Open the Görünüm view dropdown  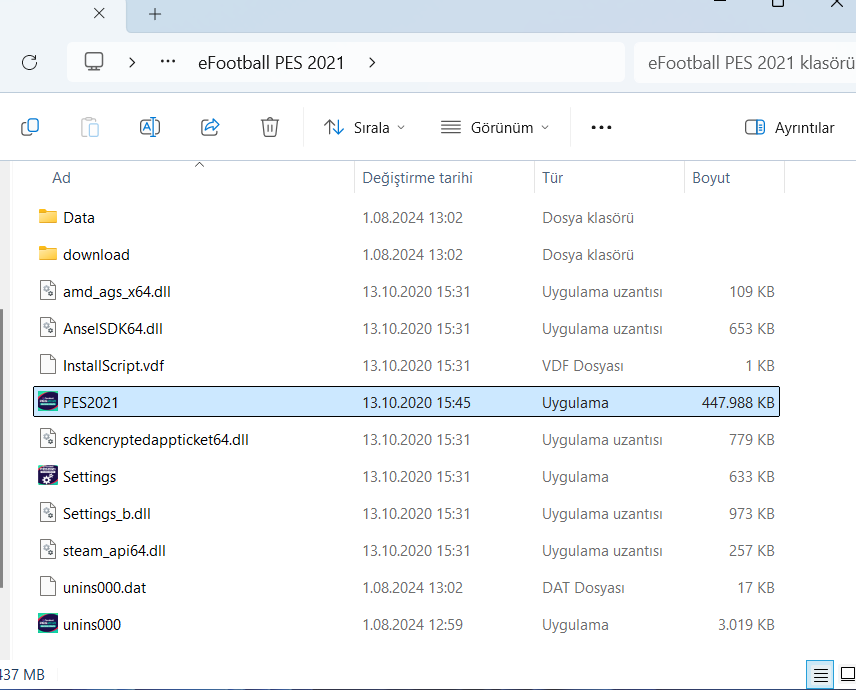495,128
